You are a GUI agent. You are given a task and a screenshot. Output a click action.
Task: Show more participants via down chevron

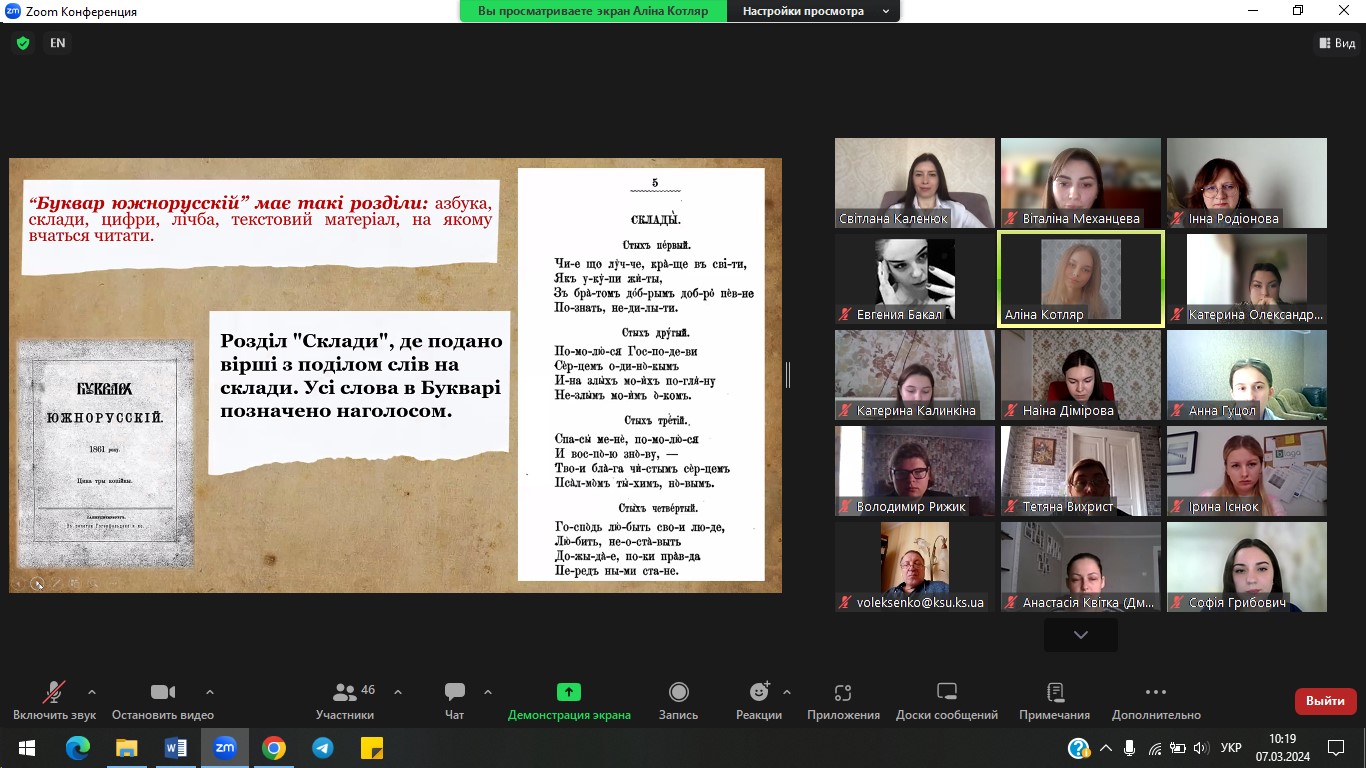[1080, 635]
